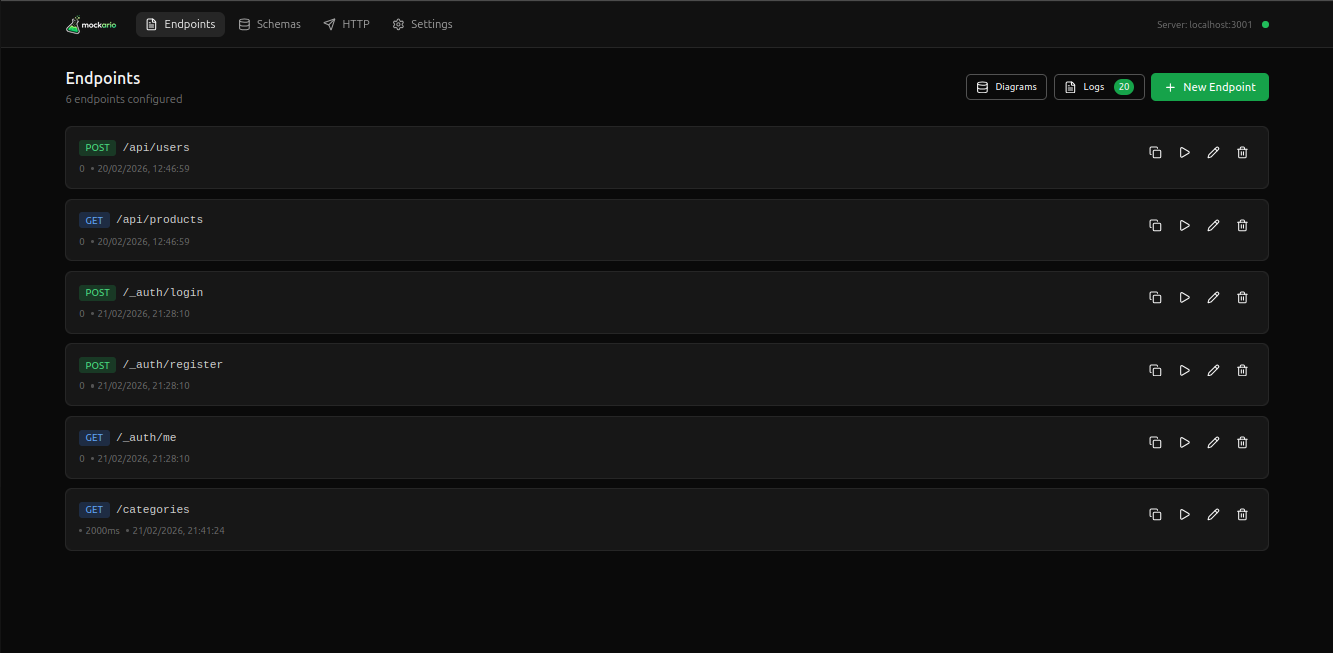Select the Endpoints tab
The width and height of the screenshot is (1333, 653).
pyautogui.click(x=180, y=24)
